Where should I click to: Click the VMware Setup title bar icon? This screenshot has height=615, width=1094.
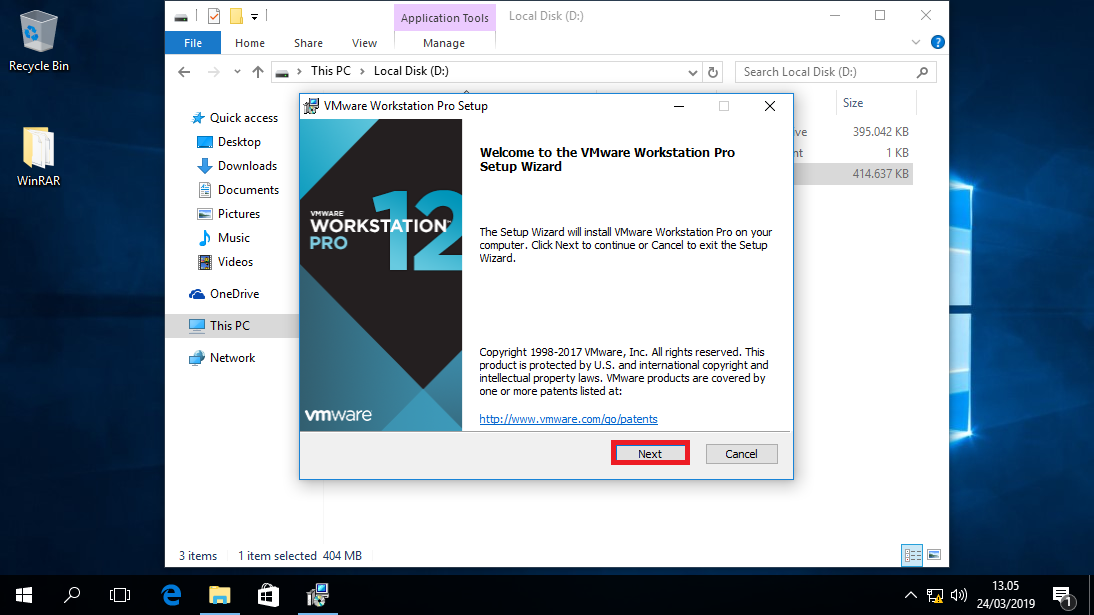311,106
